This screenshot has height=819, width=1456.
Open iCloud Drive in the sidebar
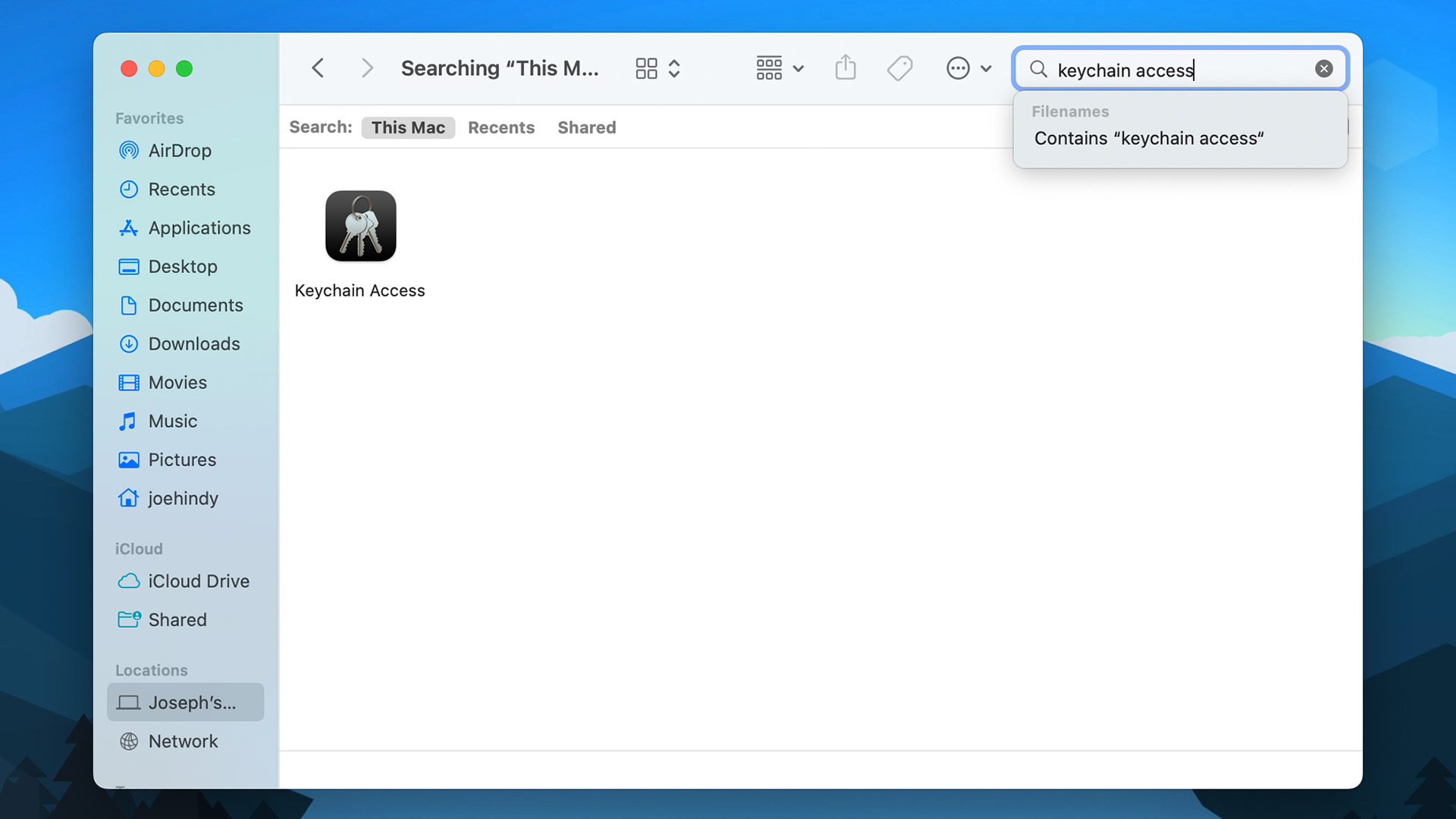coord(199,581)
